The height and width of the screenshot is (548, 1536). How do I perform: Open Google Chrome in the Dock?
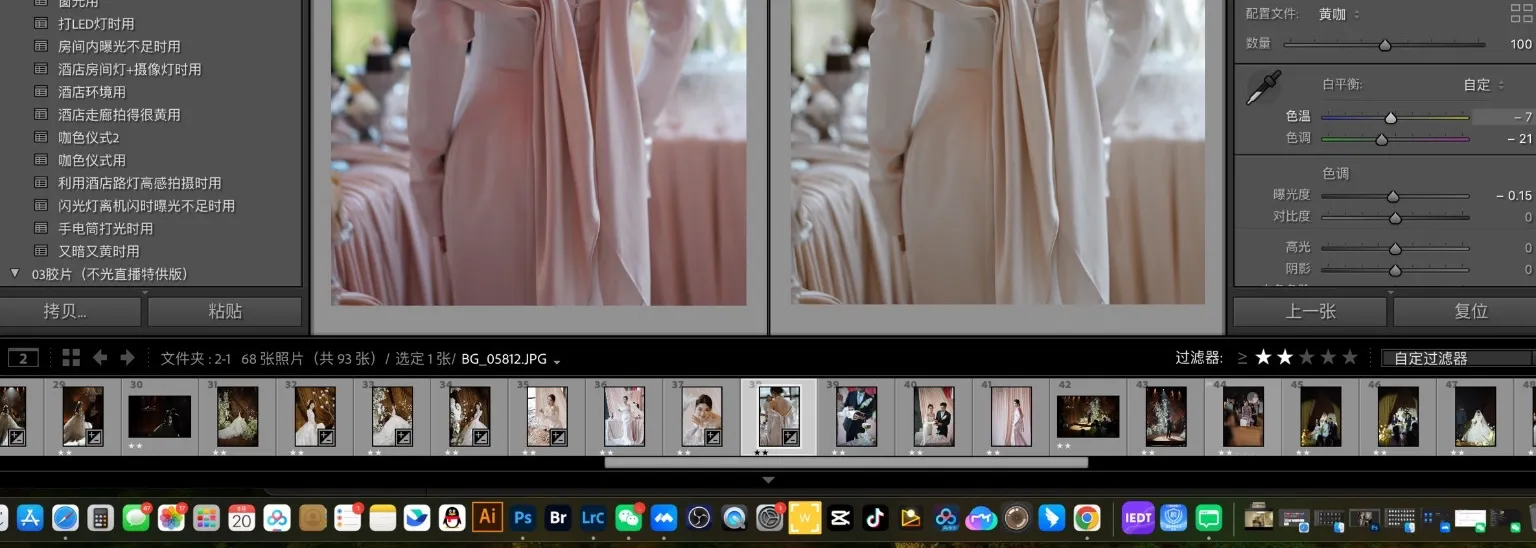1087,517
